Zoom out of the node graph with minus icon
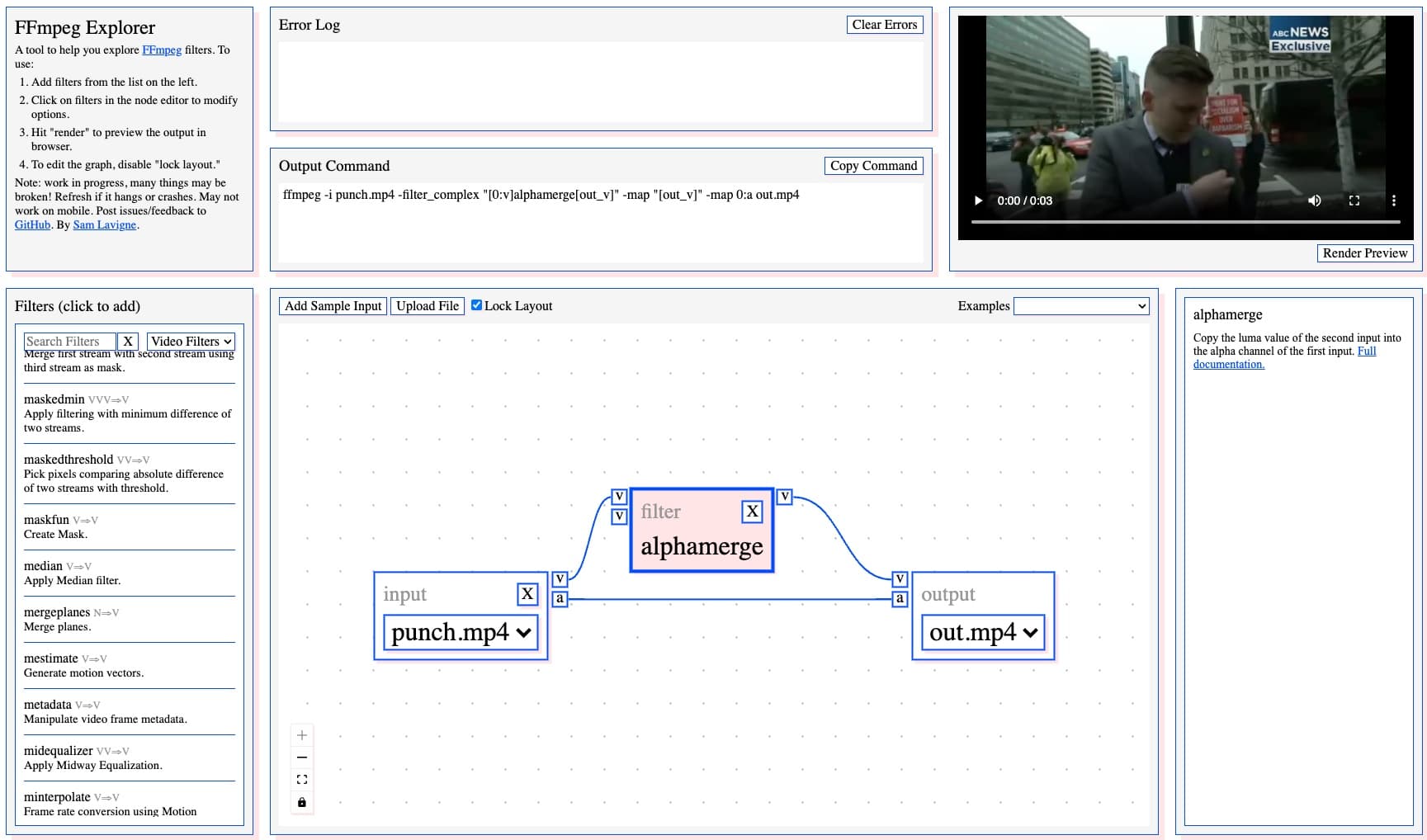The height and width of the screenshot is (840, 1427). [x=302, y=756]
